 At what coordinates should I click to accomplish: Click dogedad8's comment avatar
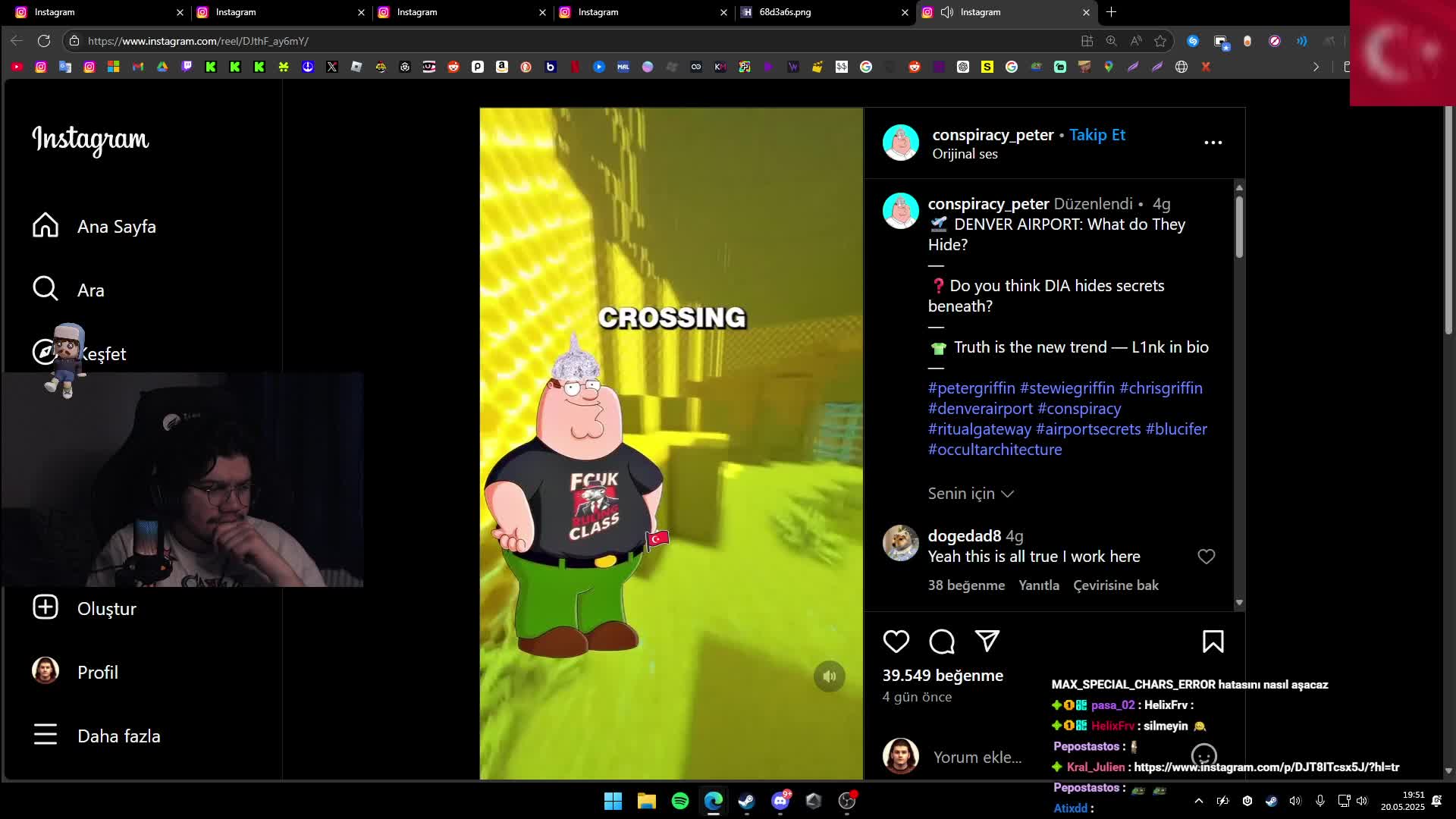901,543
